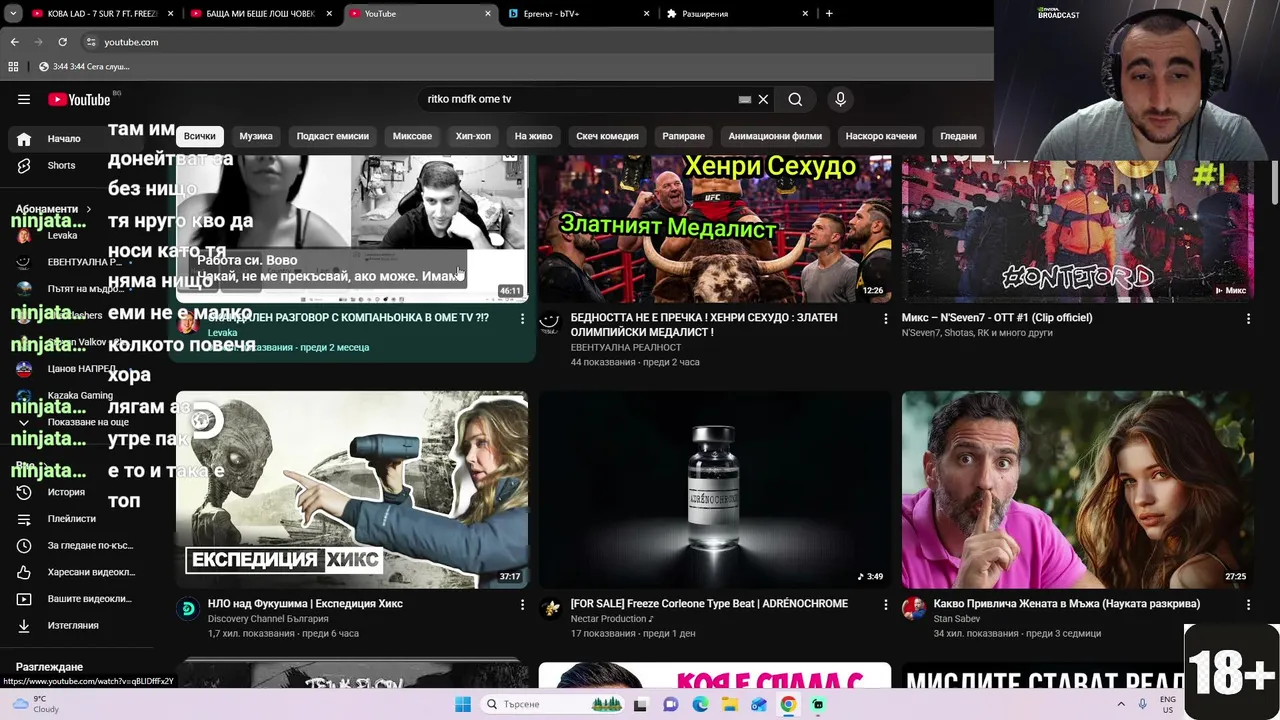The width and height of the screenshot is (1280, 720).
Task: Open the Chrome apps grid in bookmarks bar
Action: [x=13, y=66]
